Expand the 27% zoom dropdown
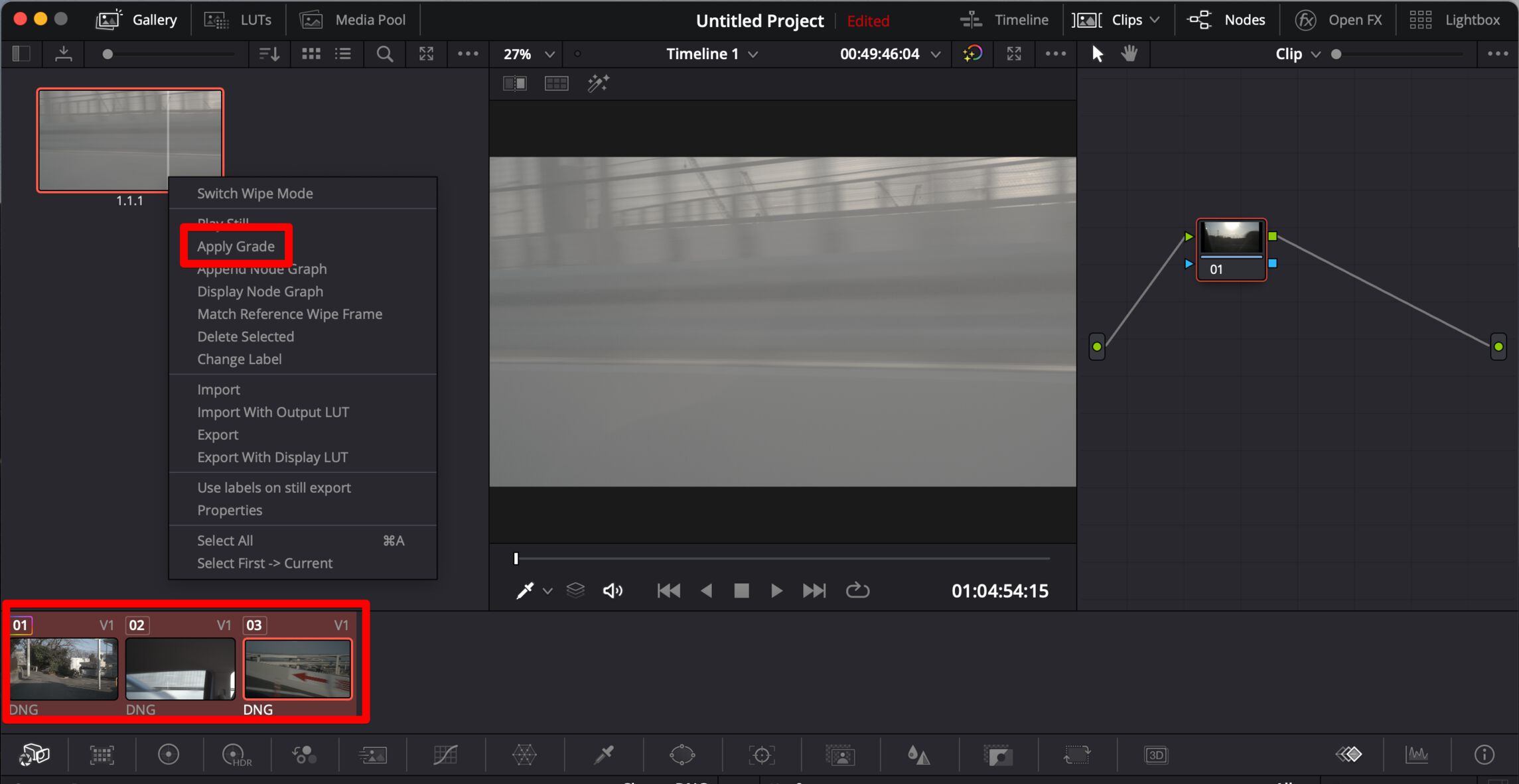Image resolution: width=1519 pixels, height=784 pixels. (549, 54)
